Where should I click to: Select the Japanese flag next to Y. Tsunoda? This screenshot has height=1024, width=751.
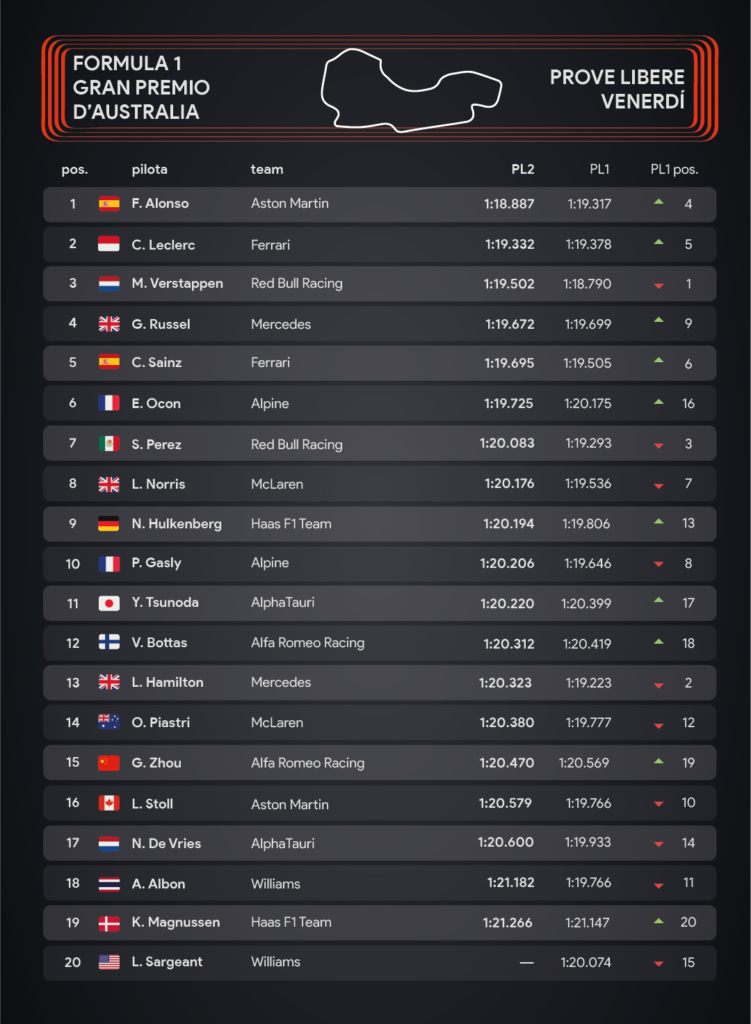109,603
